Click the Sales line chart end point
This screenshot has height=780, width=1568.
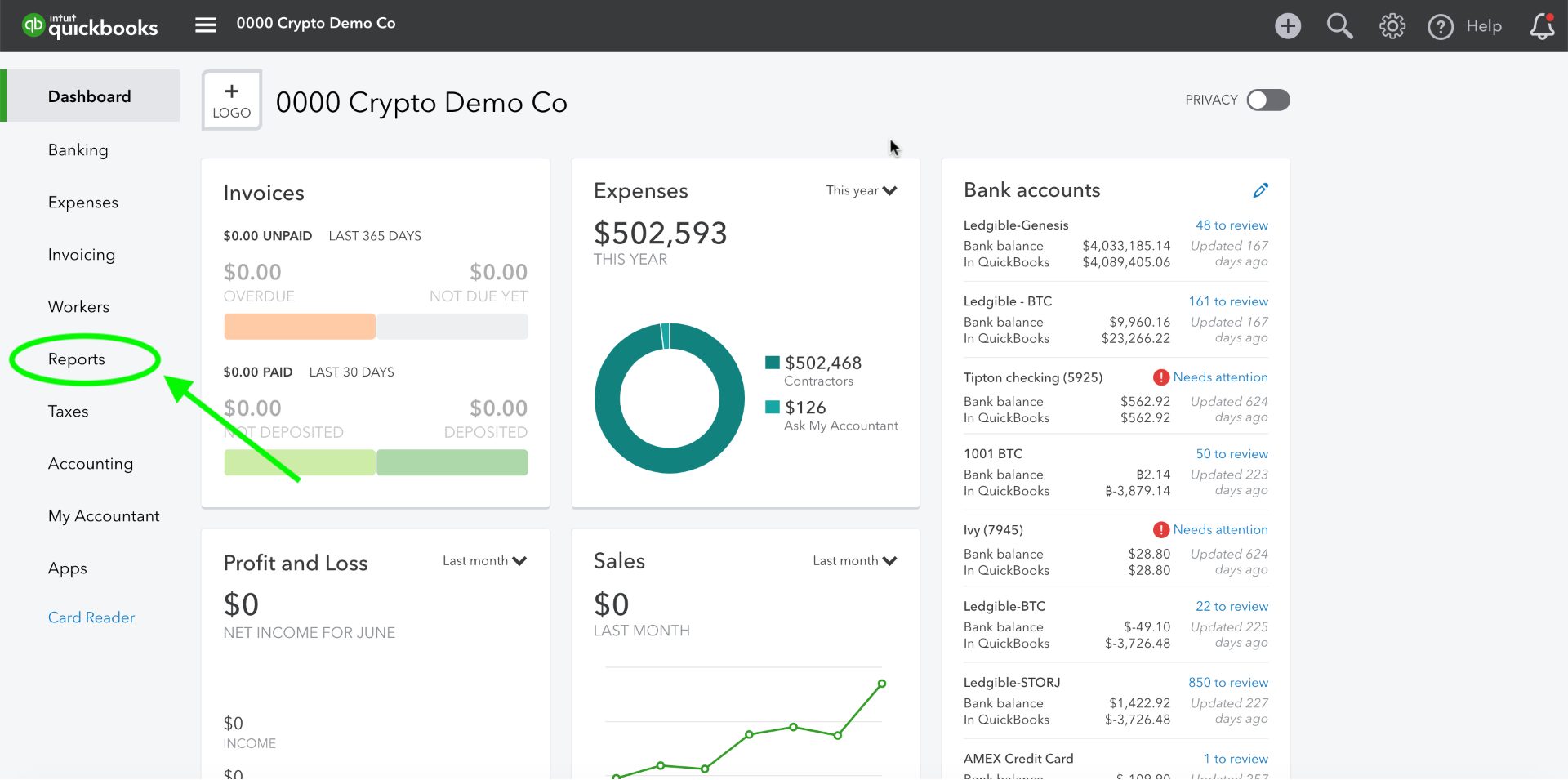pyautogui.click(x=882, y=684)
